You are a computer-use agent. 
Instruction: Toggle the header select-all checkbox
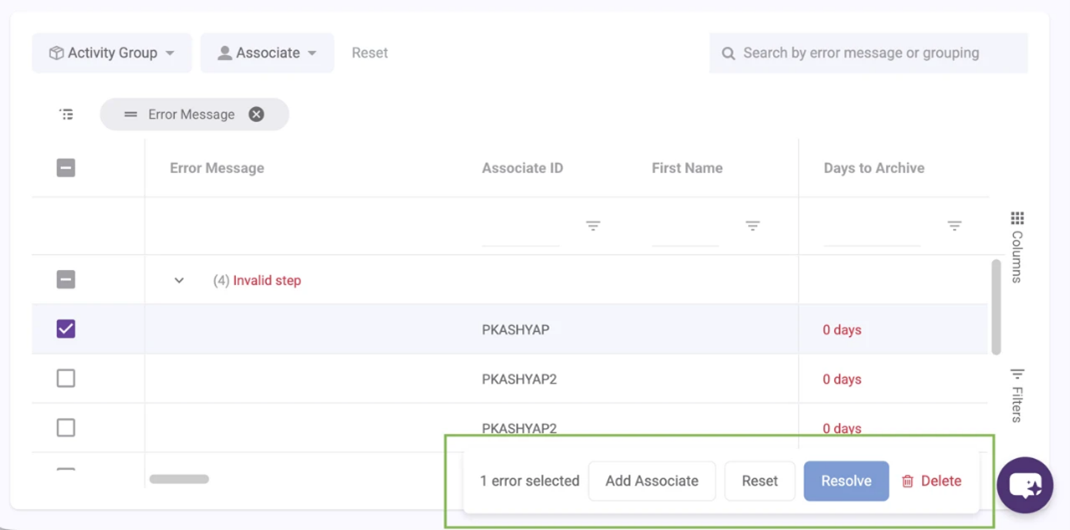click(66, 168)
